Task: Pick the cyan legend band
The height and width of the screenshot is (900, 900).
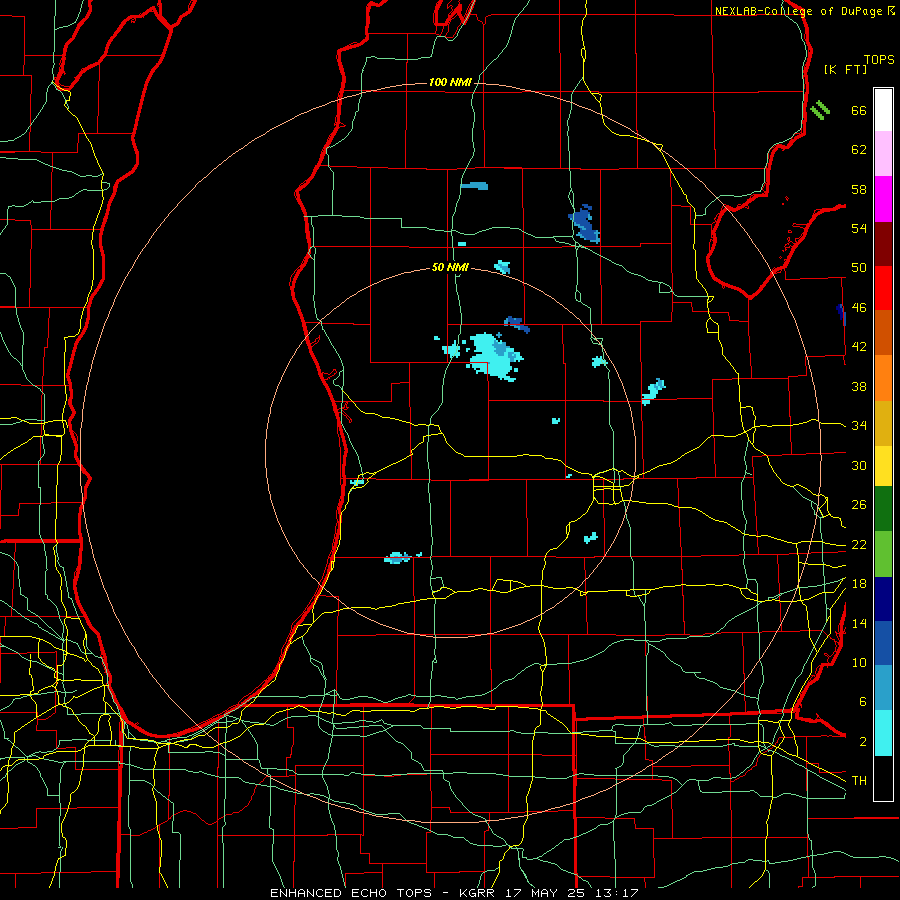Action: coord(883,733)
